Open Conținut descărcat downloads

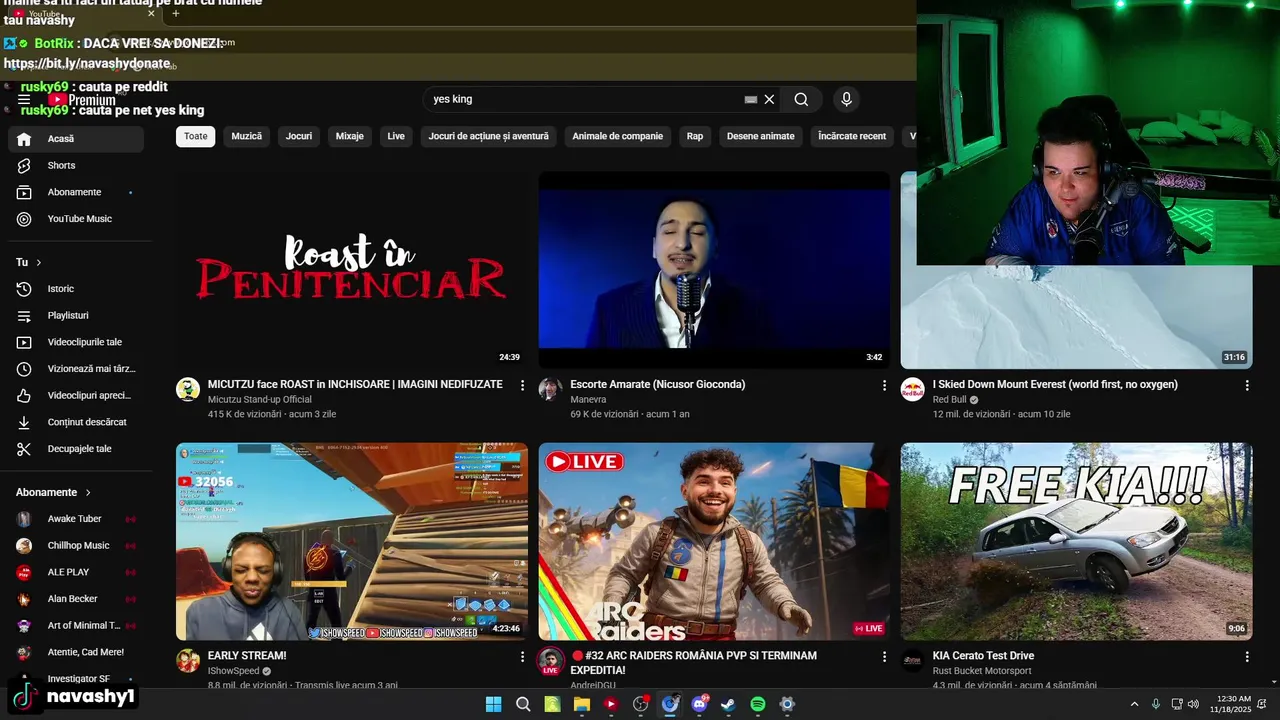click(76, 422)
